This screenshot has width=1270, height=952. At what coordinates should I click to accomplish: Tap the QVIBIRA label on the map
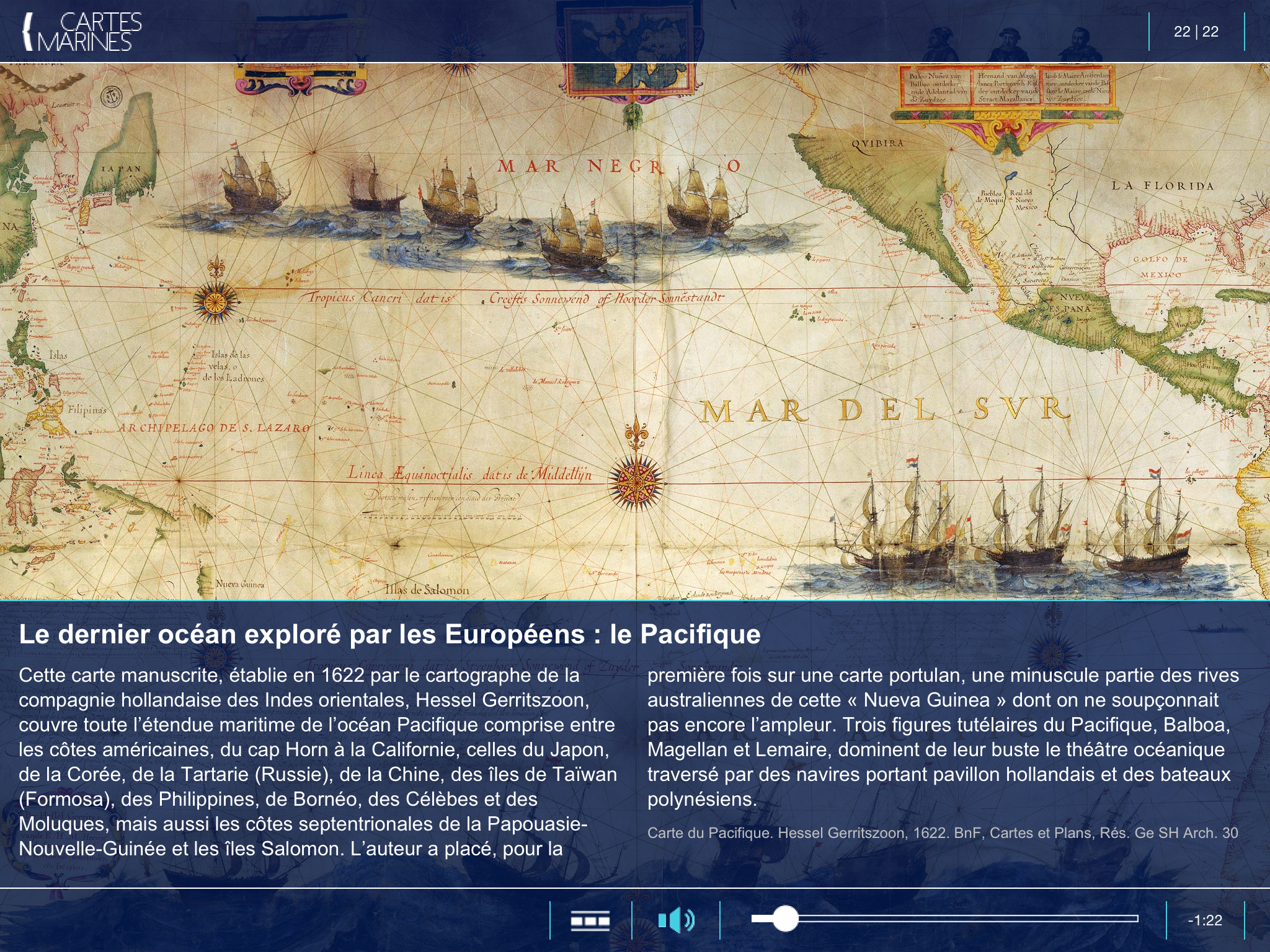pyautogui.click(x=877, y=144)
